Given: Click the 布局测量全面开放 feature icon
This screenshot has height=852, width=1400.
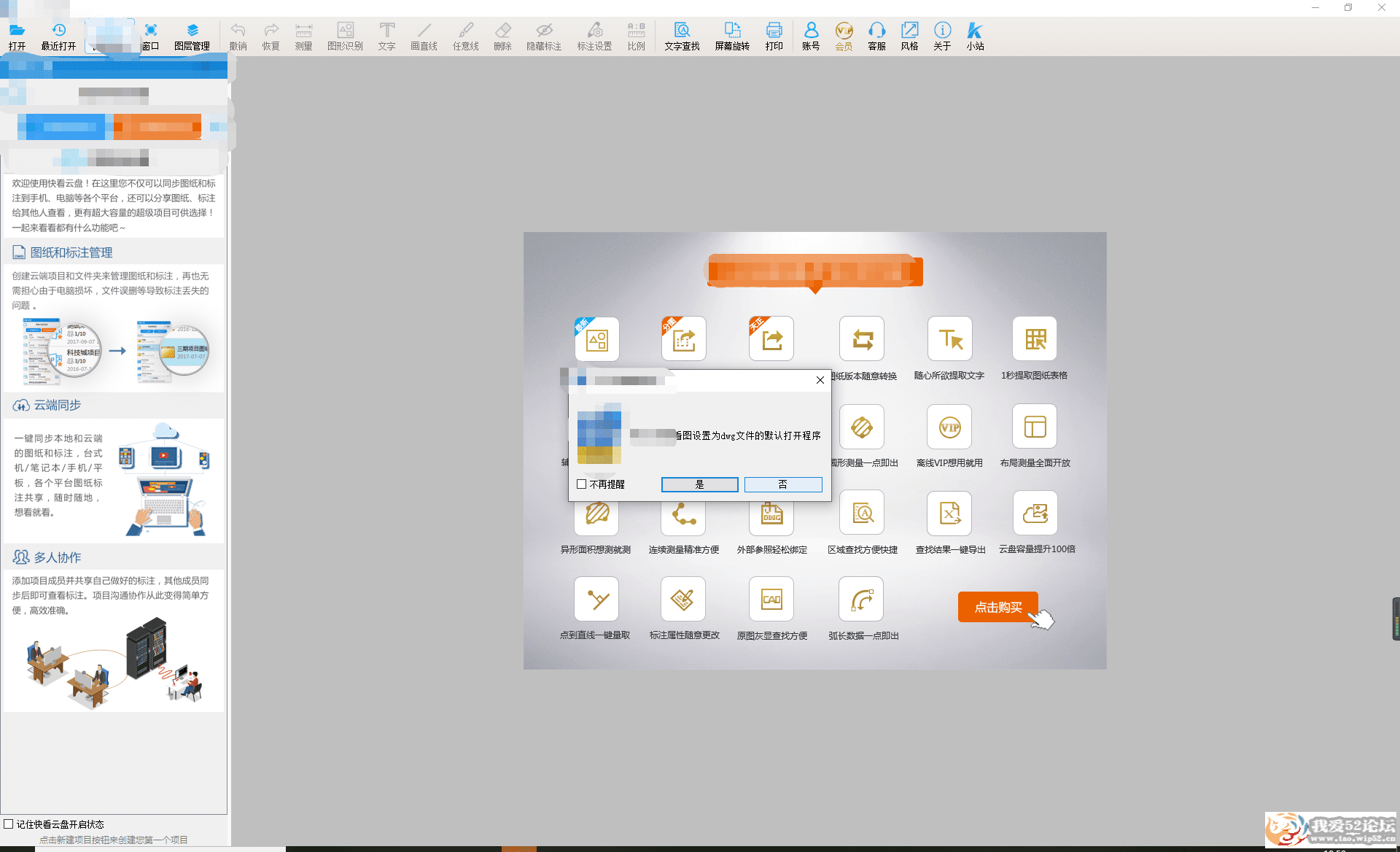Looking at the screenshot, I should click(1035, 426).
